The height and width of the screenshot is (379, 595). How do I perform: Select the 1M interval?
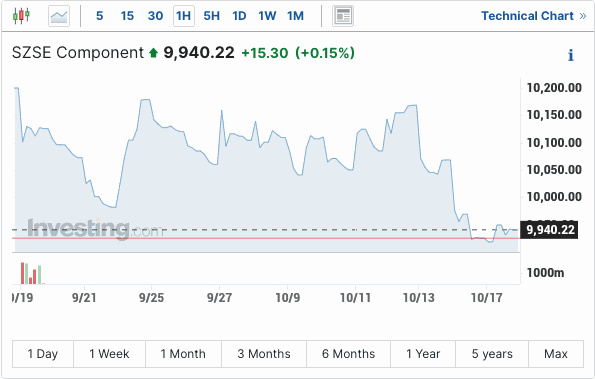295,16
